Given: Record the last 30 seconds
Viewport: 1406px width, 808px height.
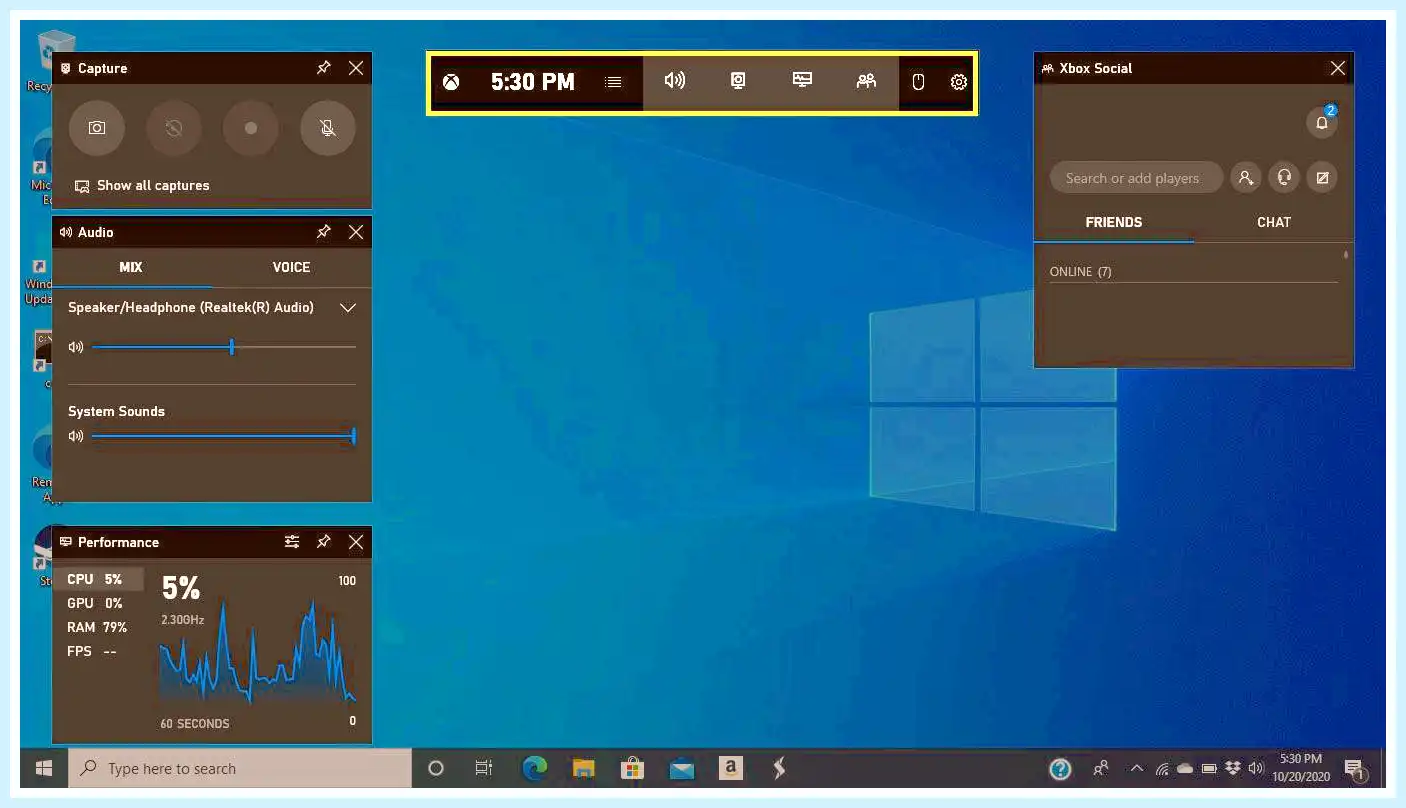Looking at the screenshot, I should point(174,128).
